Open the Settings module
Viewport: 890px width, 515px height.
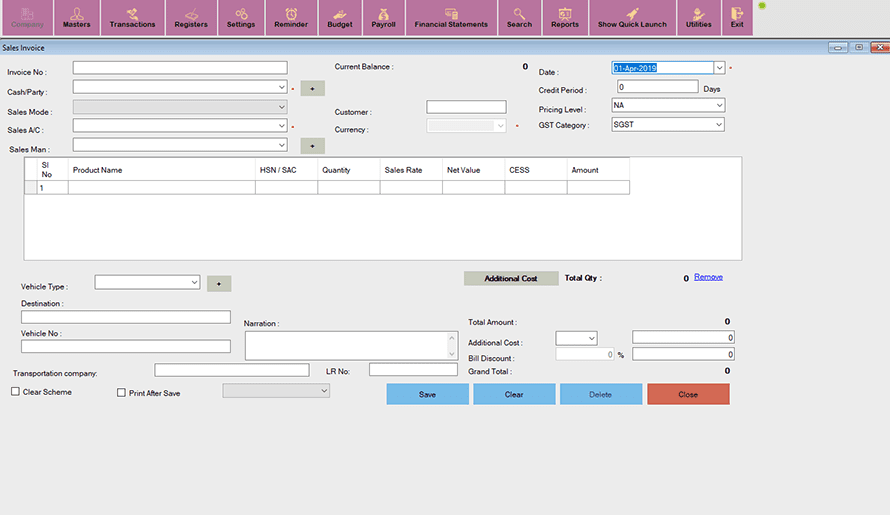[x=241, y=18]
